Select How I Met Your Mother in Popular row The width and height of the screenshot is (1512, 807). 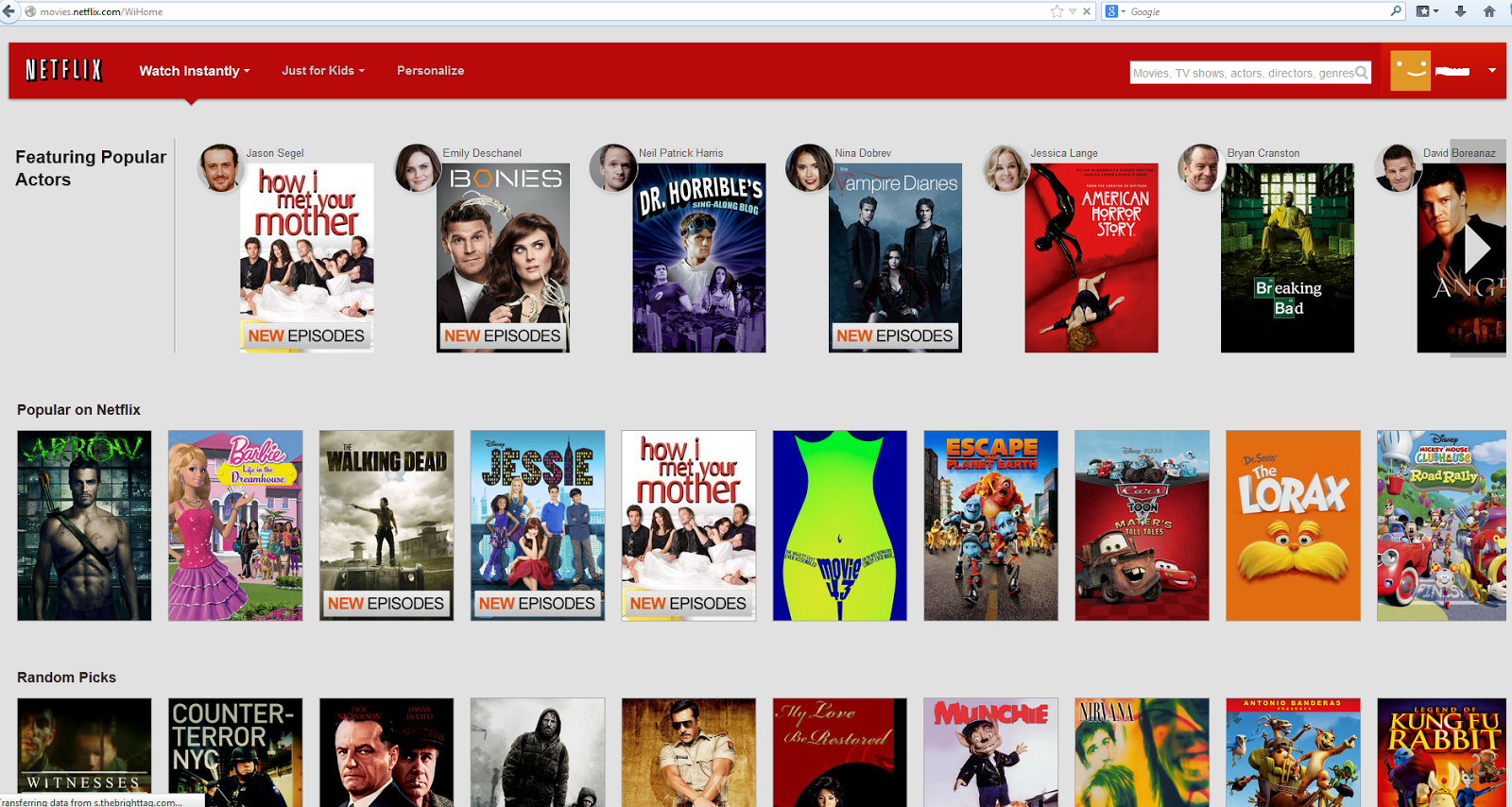pyautogui.click(x=689, y=525)
